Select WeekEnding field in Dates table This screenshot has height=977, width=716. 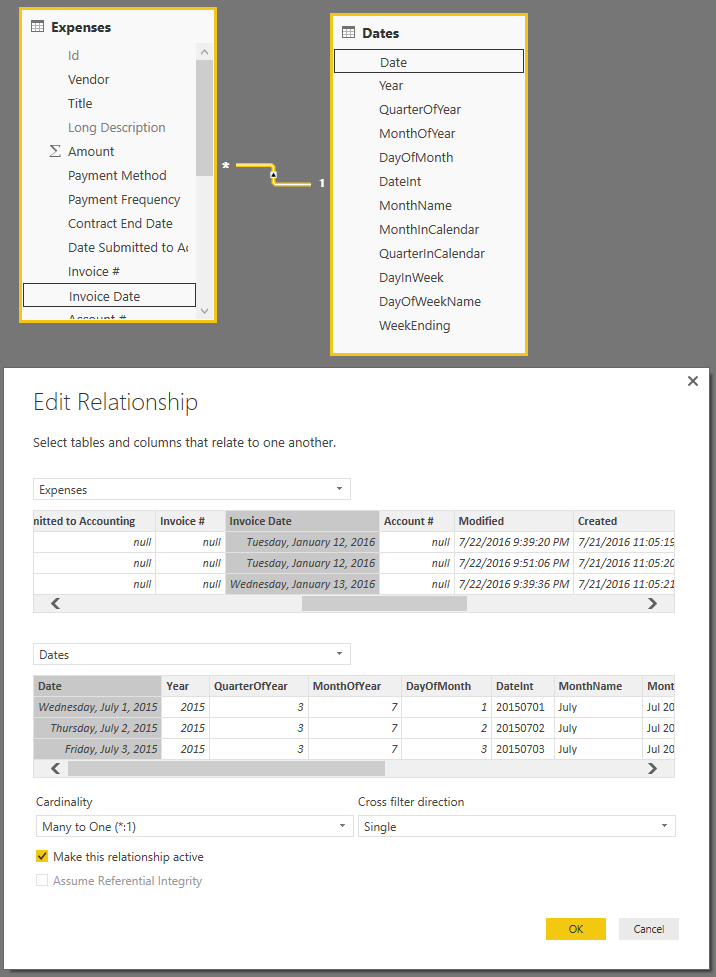tap(414, 325)
